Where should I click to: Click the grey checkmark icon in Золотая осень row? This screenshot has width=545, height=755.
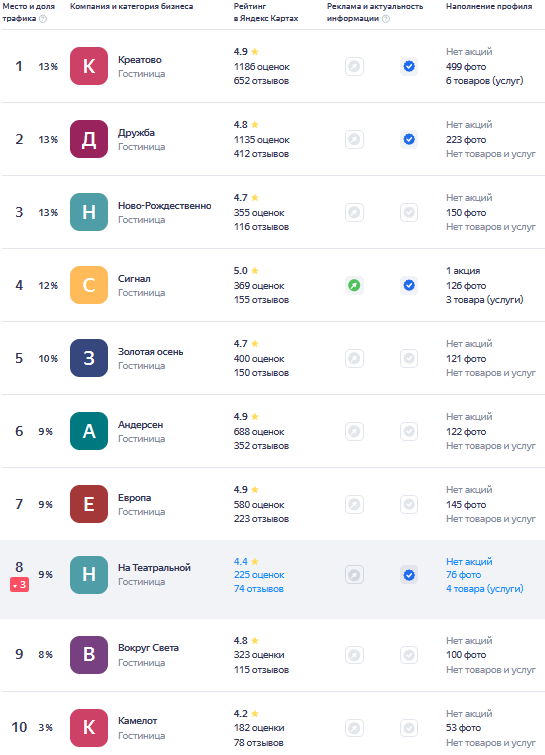(409, 358)
